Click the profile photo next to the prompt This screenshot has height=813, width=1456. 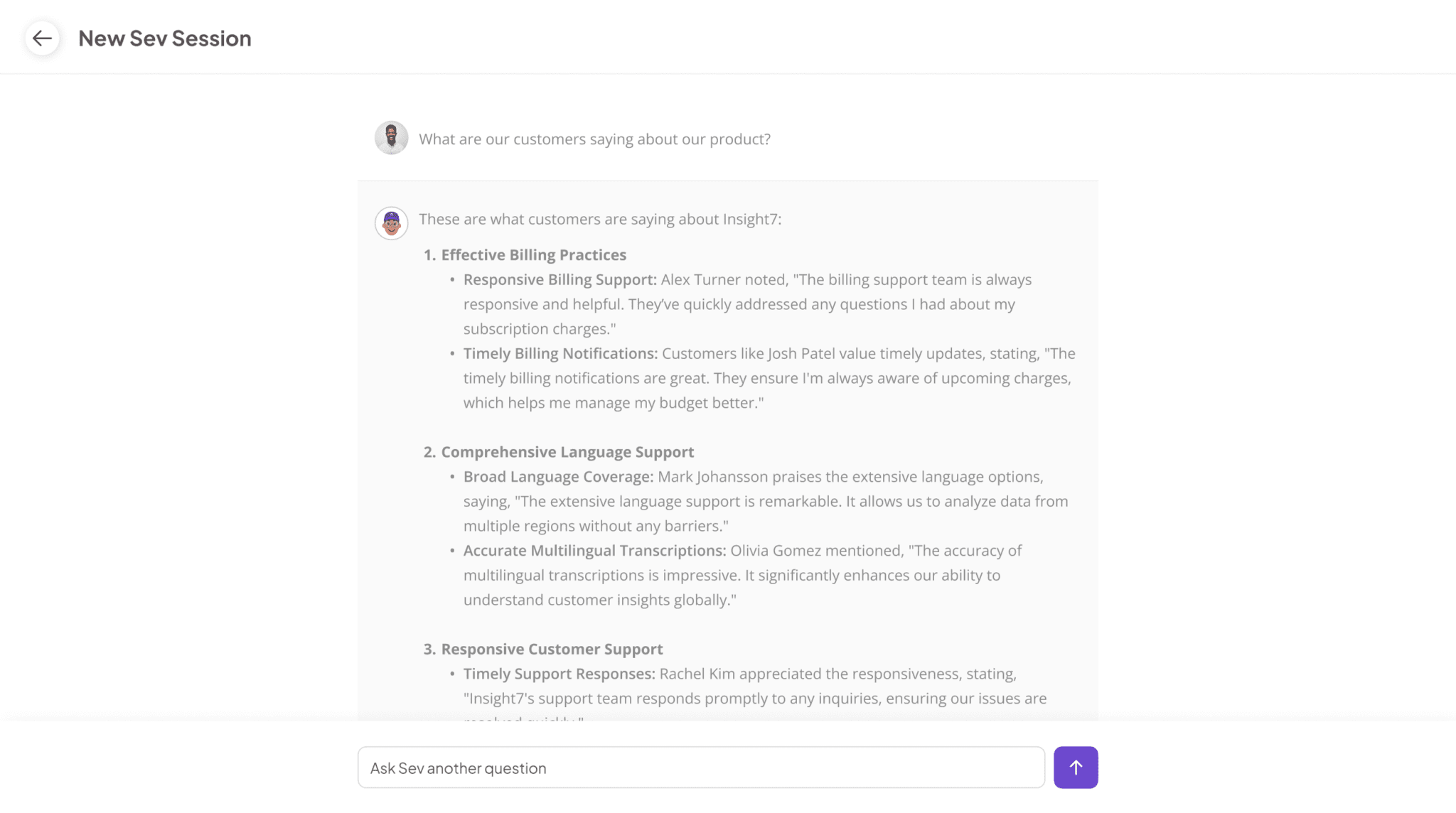[391, 137]
